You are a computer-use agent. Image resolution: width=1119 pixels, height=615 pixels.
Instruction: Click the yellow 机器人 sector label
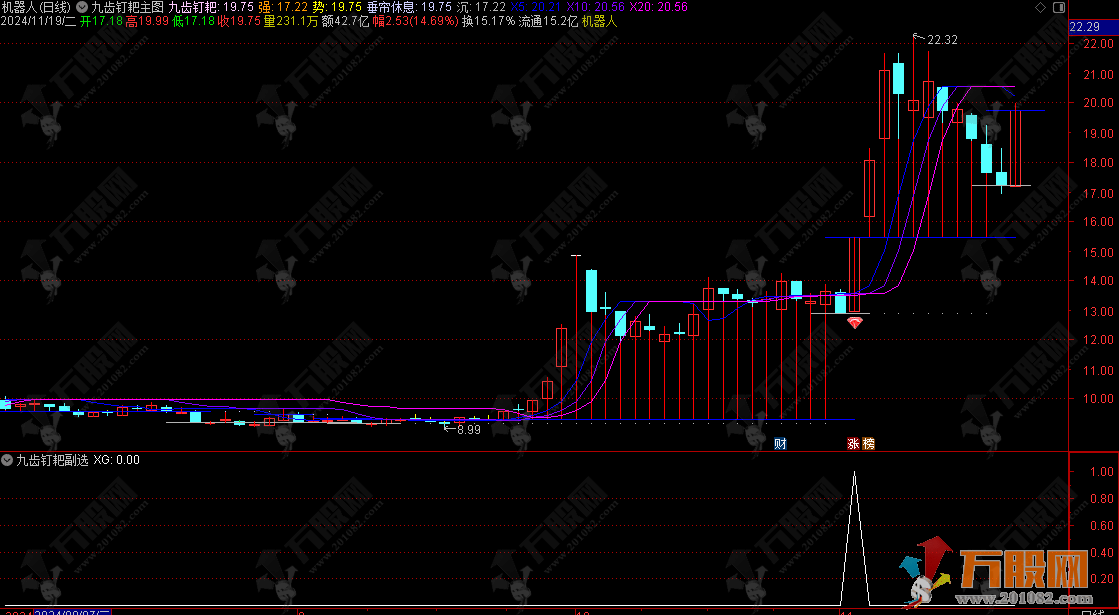(599, 21)
